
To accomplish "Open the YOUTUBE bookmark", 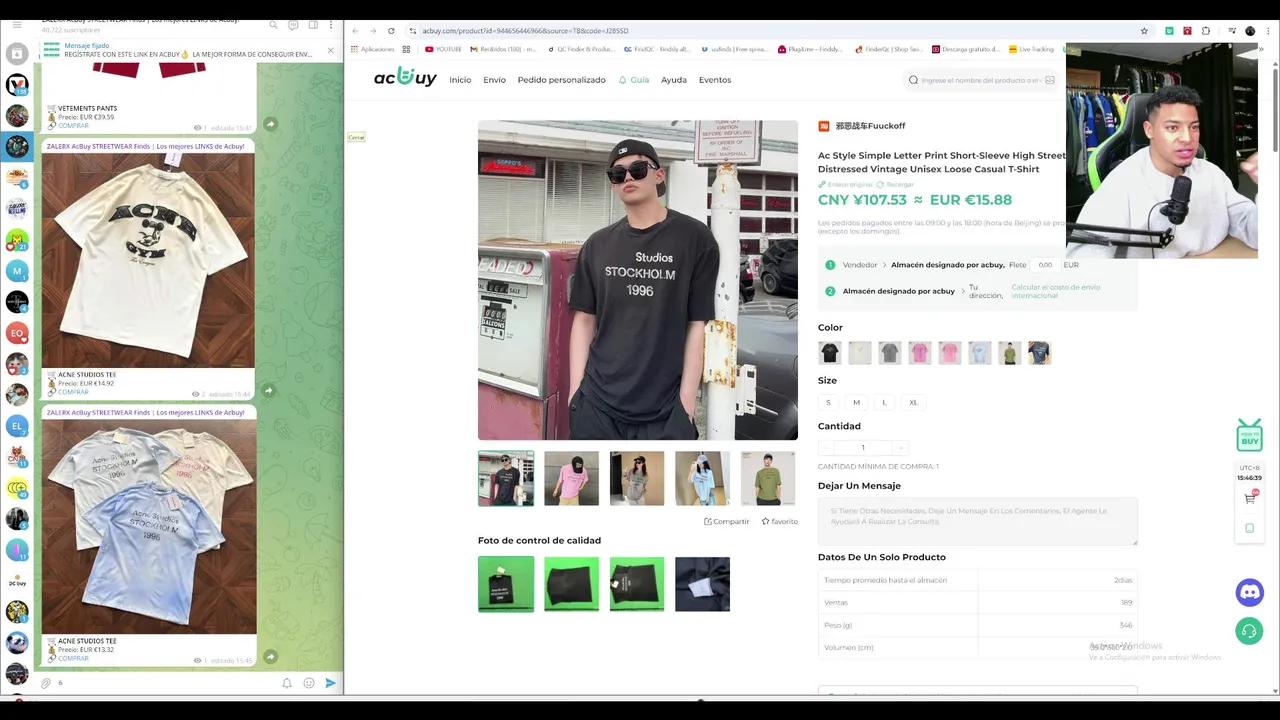I will pos(443,49).
